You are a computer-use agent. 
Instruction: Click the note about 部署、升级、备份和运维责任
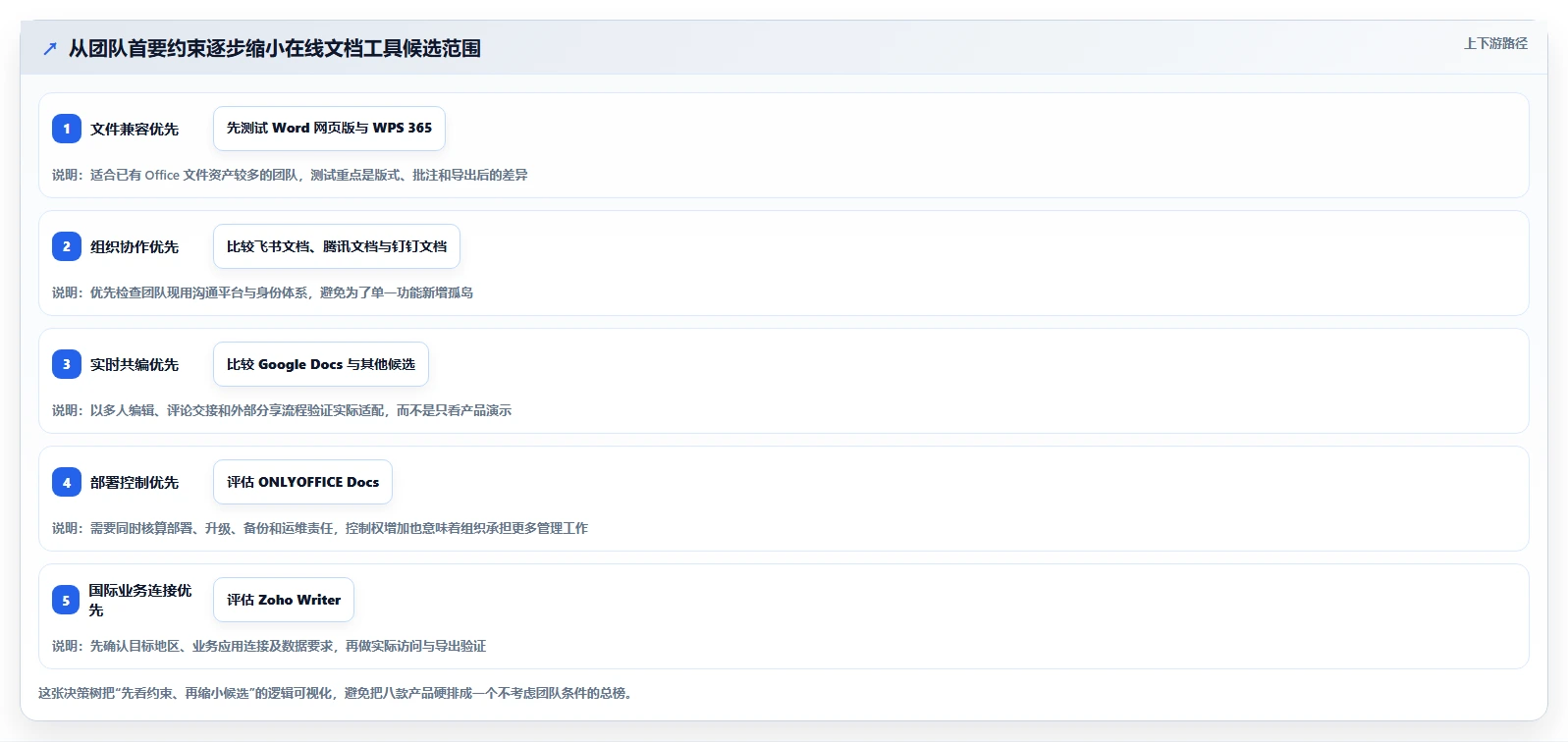click(x=320, y=528)
